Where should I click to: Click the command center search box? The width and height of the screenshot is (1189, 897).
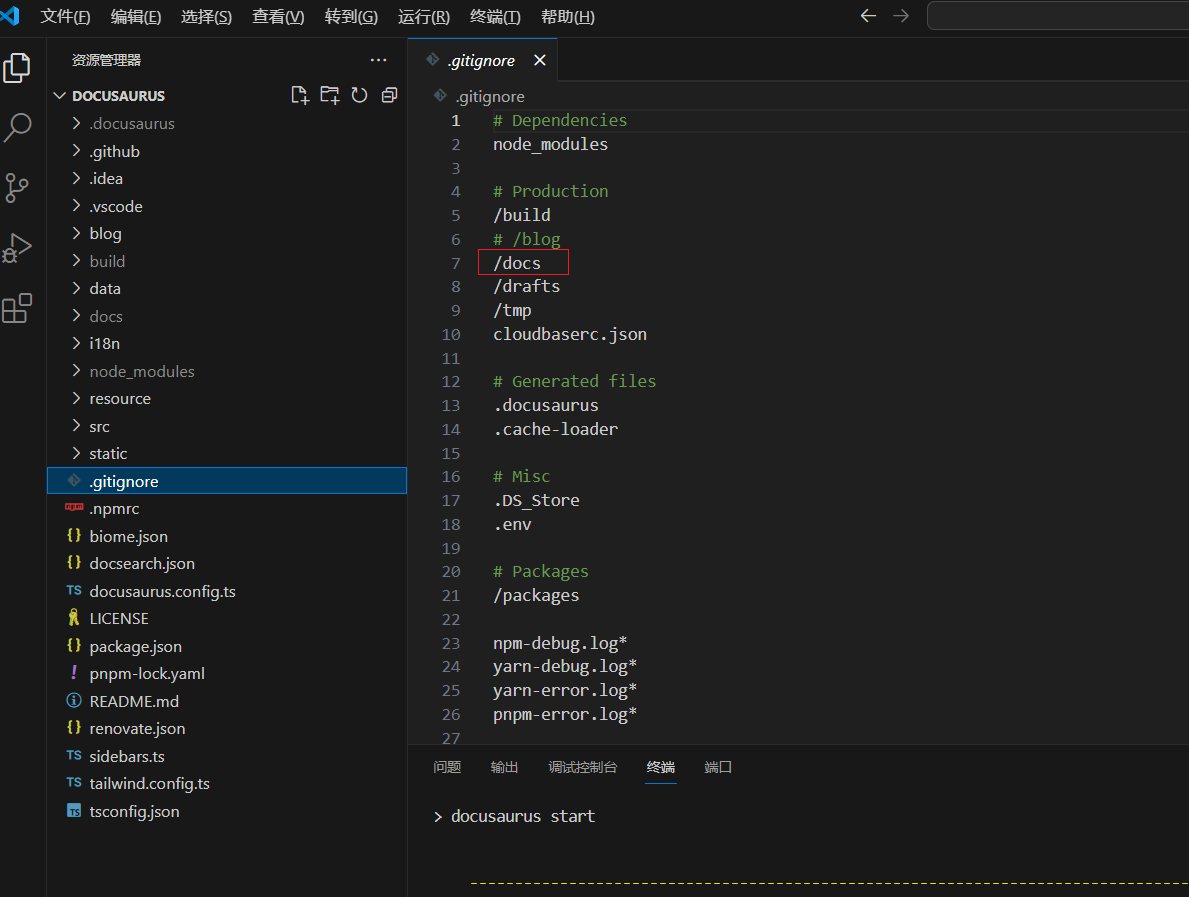point(1058,16)
